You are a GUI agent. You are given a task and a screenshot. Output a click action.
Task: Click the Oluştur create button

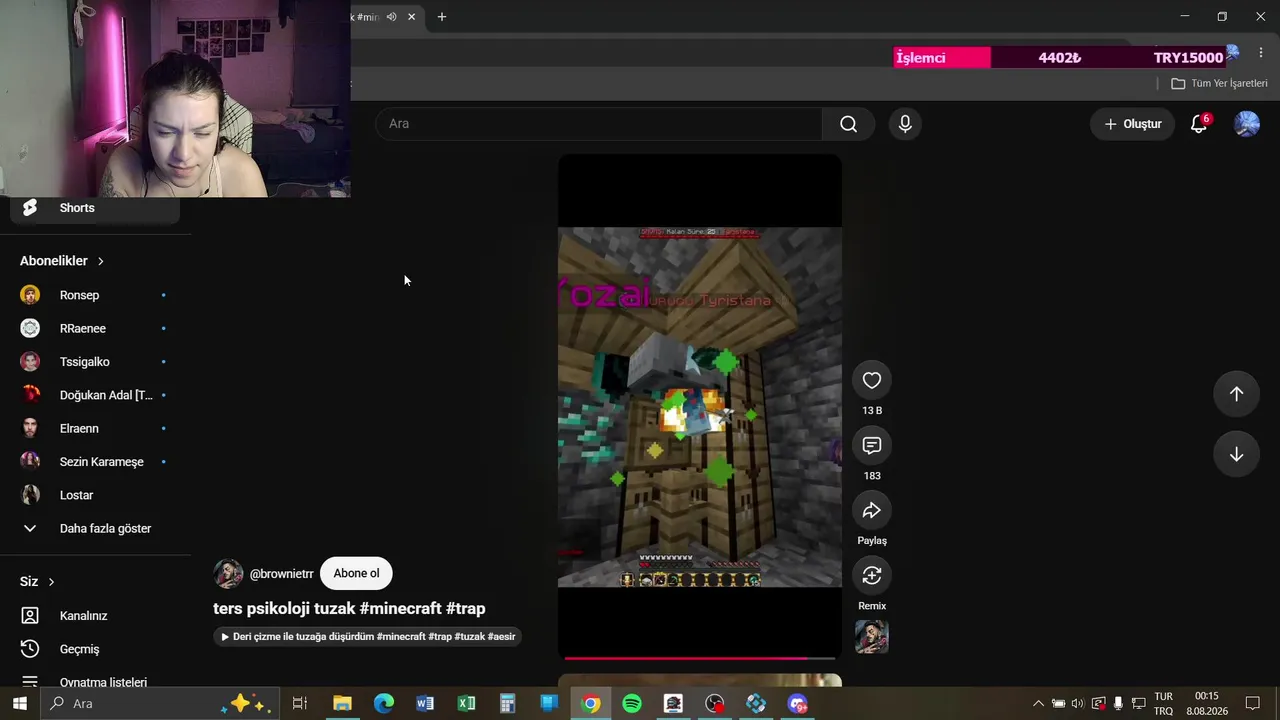click(x=1132, y=124)
